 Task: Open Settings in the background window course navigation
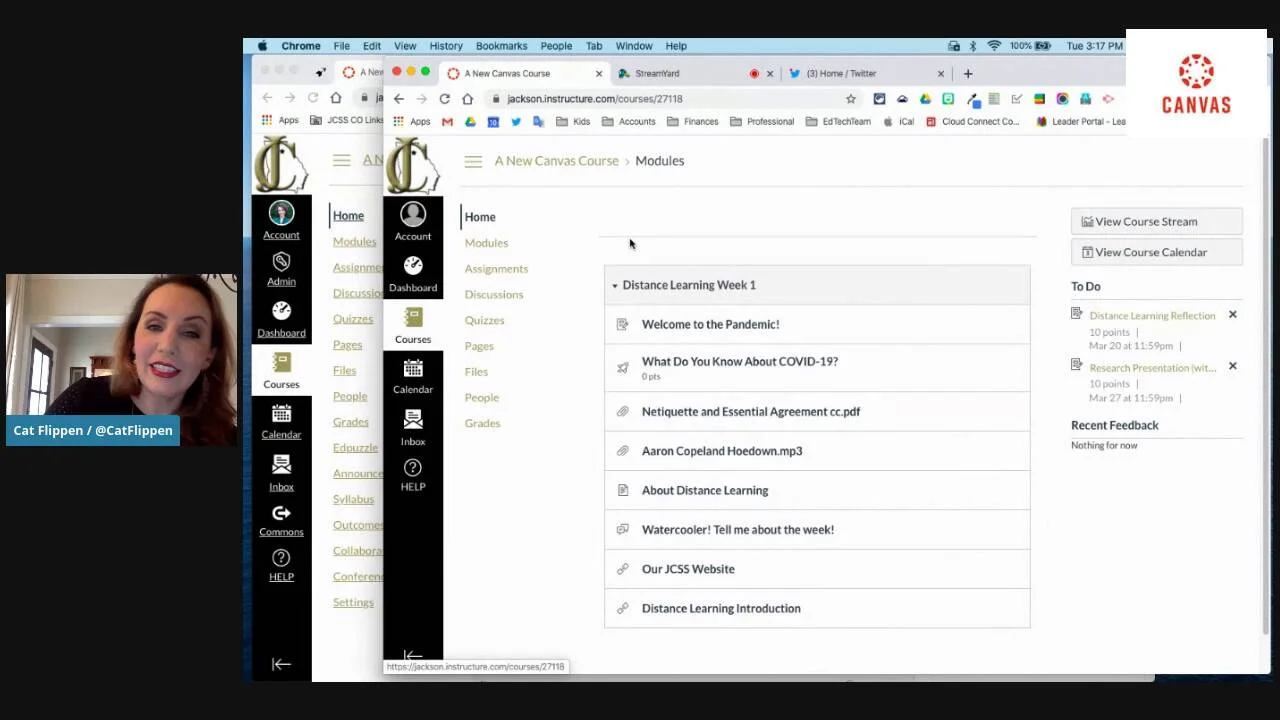coord(353,603)
